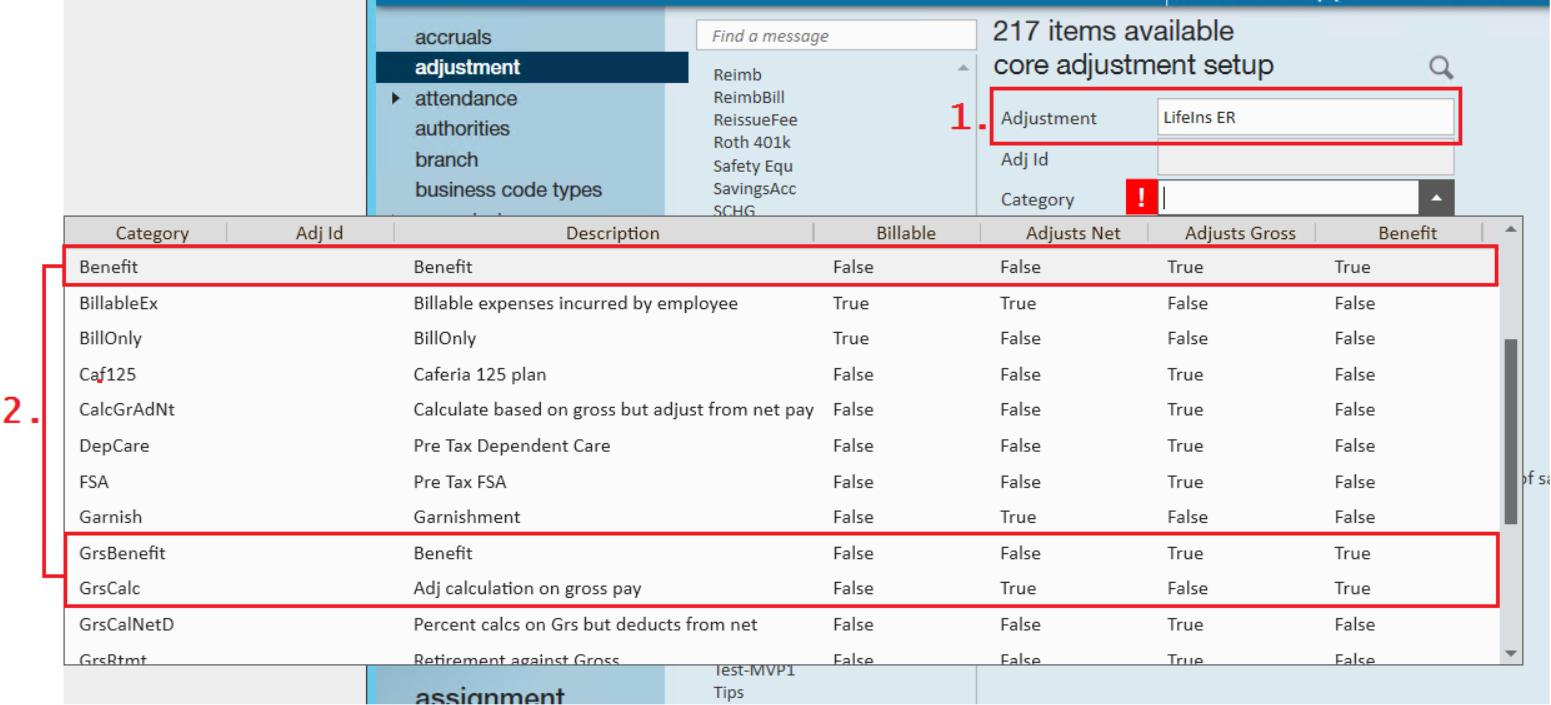
Task: Select accruals in the sidebar
Action: pos(453,37)
